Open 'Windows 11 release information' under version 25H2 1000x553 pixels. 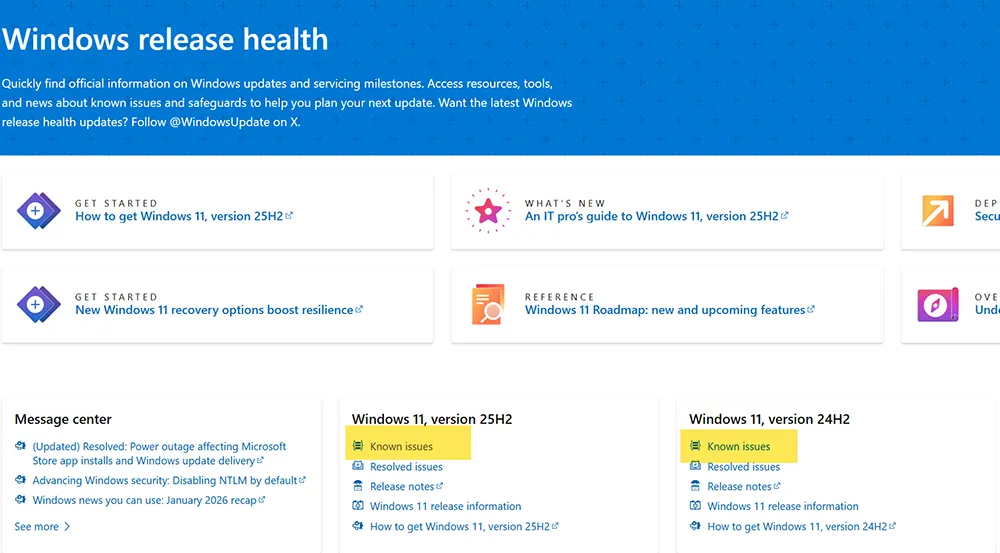445,506
